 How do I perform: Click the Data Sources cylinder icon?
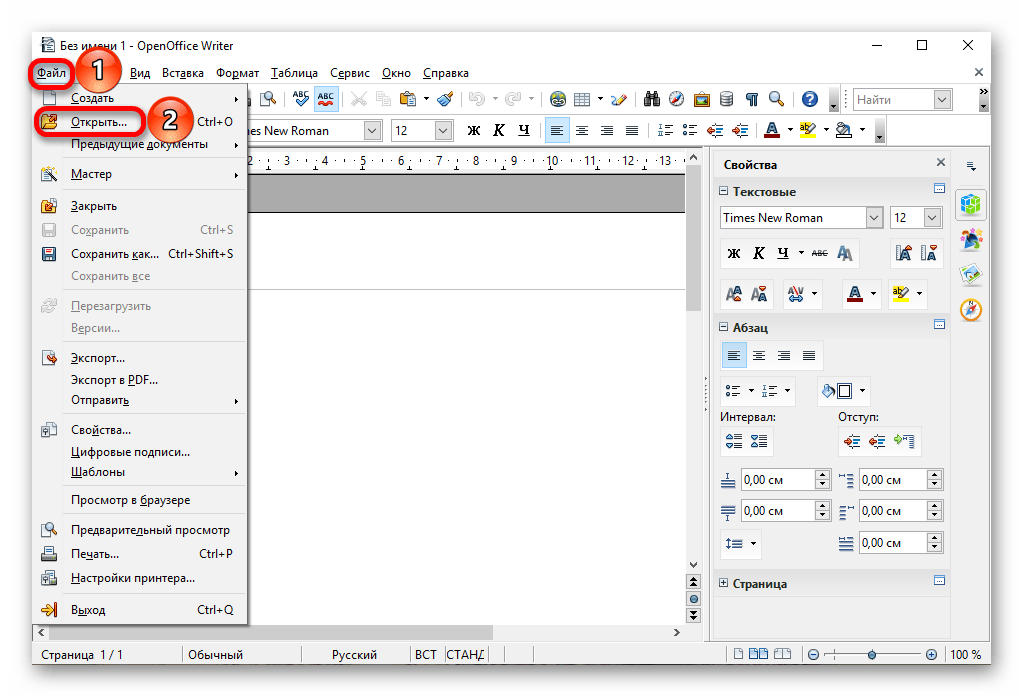tap(726, 99)
